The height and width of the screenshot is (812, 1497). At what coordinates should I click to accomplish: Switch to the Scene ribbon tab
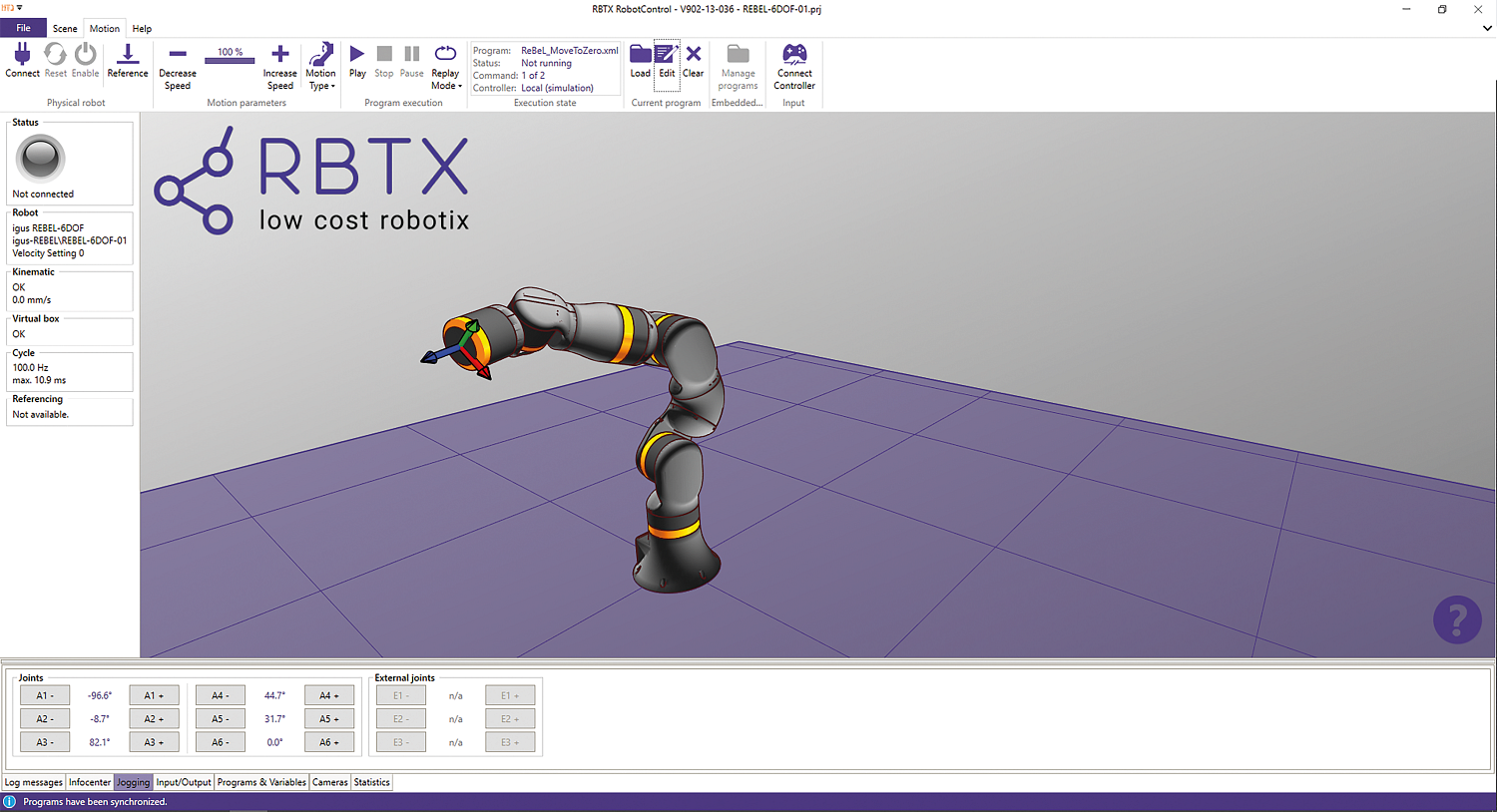[x=65, y=29]
